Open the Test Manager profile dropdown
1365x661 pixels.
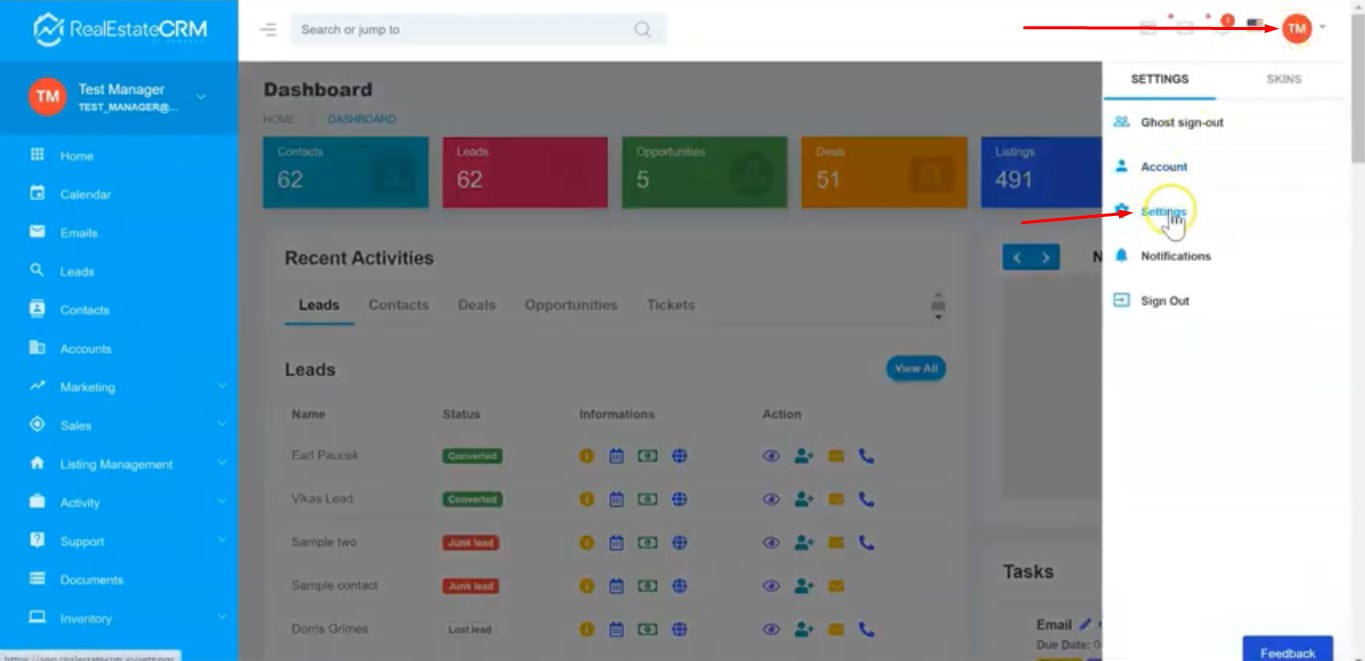[200, 97]
